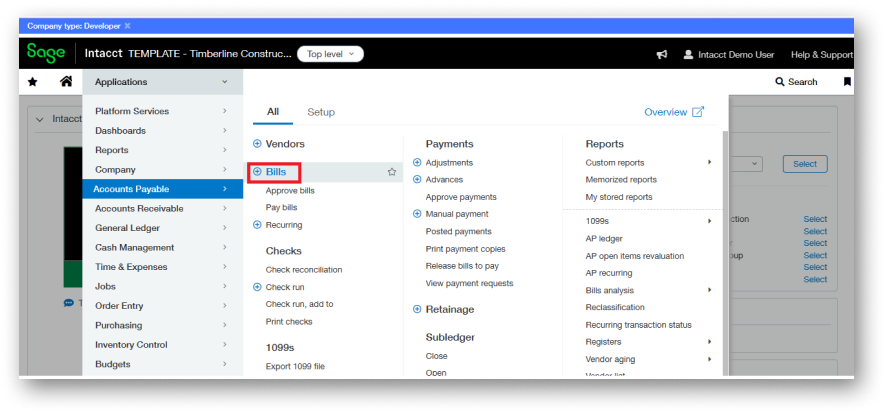885x413 pixels.
Task: Open My stored reports
Action: (x=619, y=197)
